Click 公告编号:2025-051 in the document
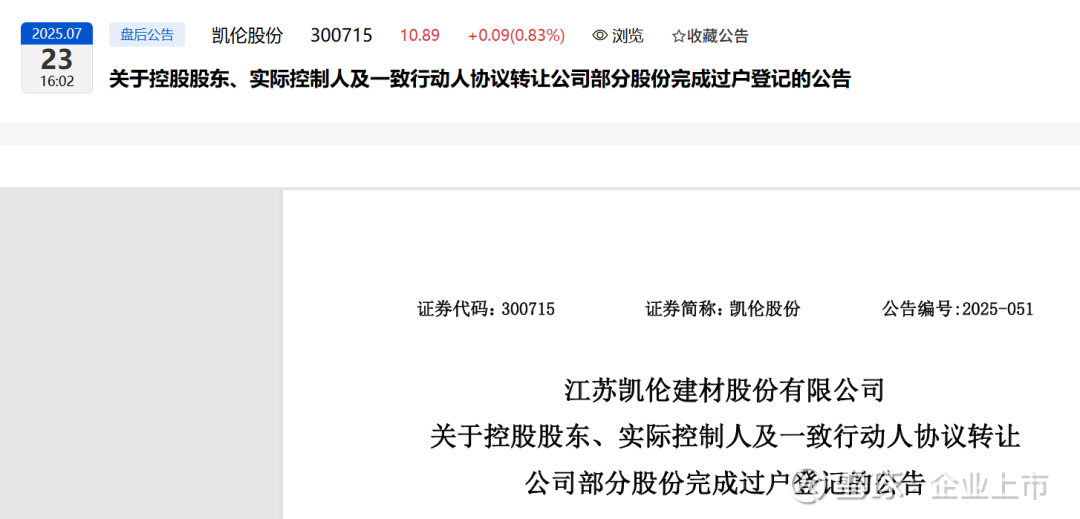 [958, 309]
